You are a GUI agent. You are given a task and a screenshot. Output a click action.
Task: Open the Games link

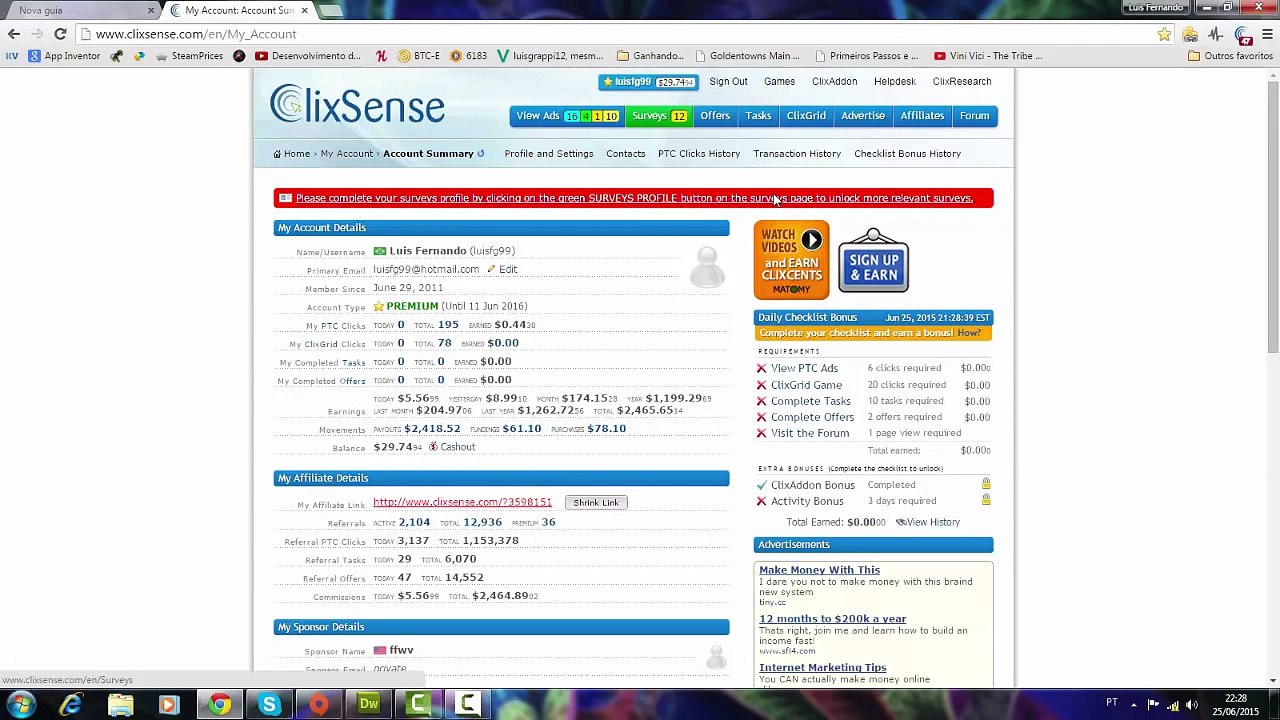click(x=779, y=82)
